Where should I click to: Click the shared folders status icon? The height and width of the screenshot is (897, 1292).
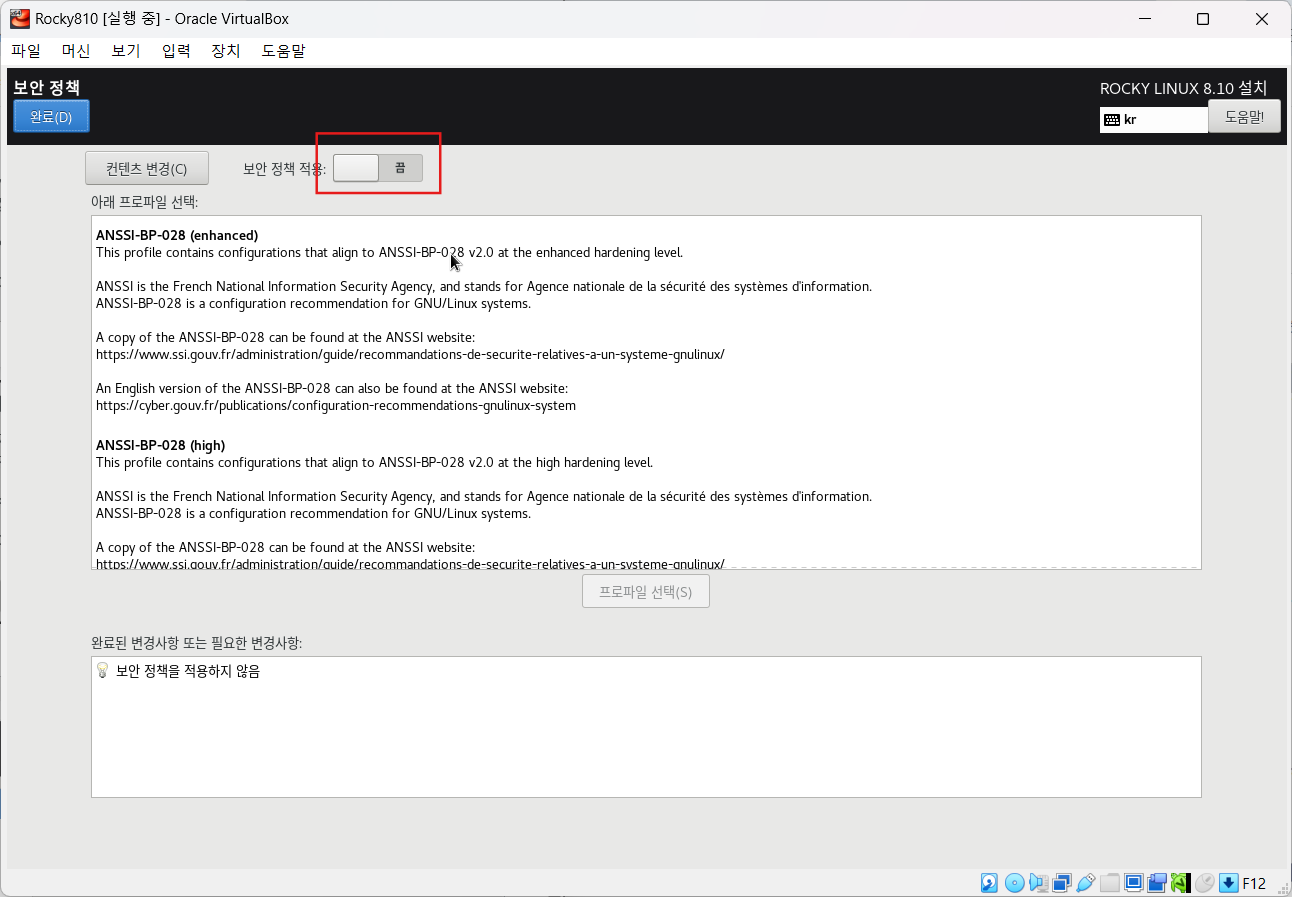[1110, 883]
